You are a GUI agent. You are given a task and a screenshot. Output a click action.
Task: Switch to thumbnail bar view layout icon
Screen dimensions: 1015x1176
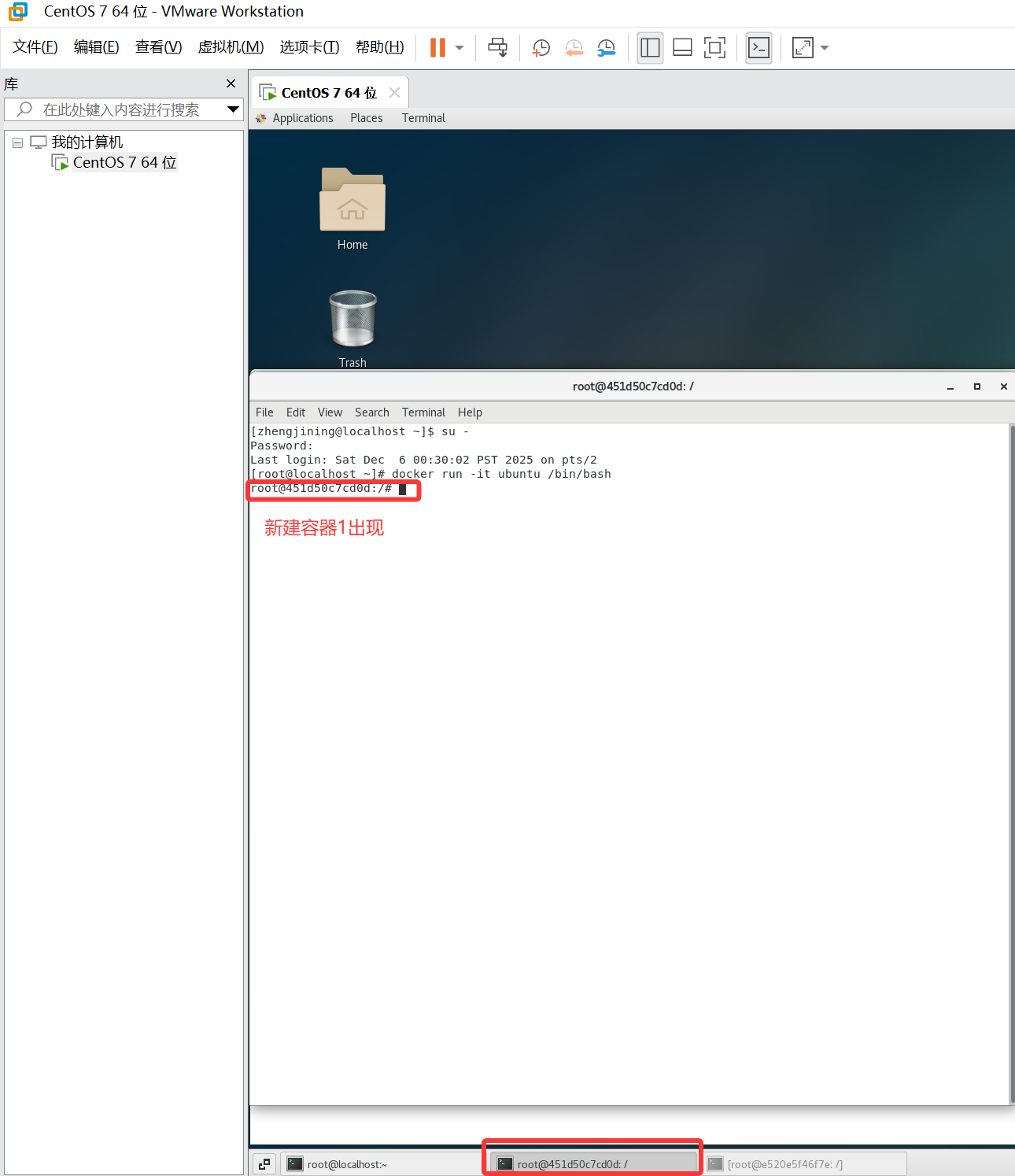coord(682,48)
